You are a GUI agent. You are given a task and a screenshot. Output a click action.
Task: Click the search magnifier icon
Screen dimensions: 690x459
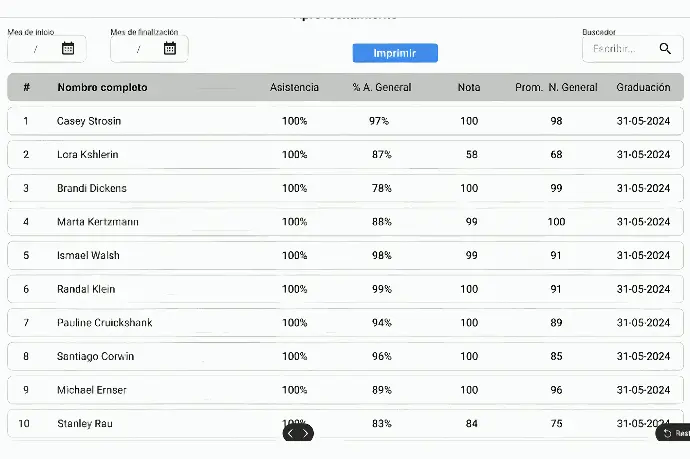[665, 48]
